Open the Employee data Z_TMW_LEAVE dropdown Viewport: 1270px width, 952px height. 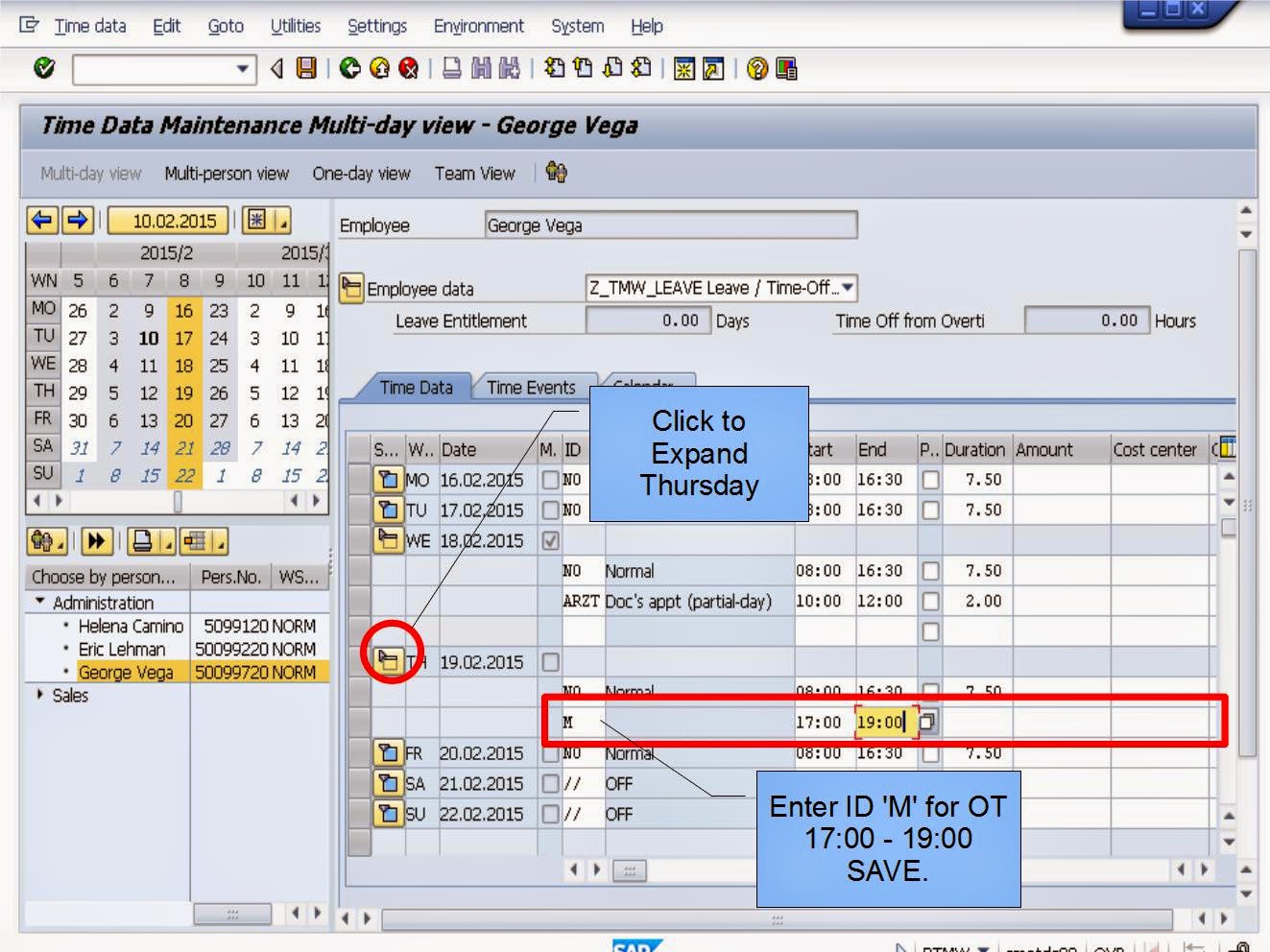[847, 288]
